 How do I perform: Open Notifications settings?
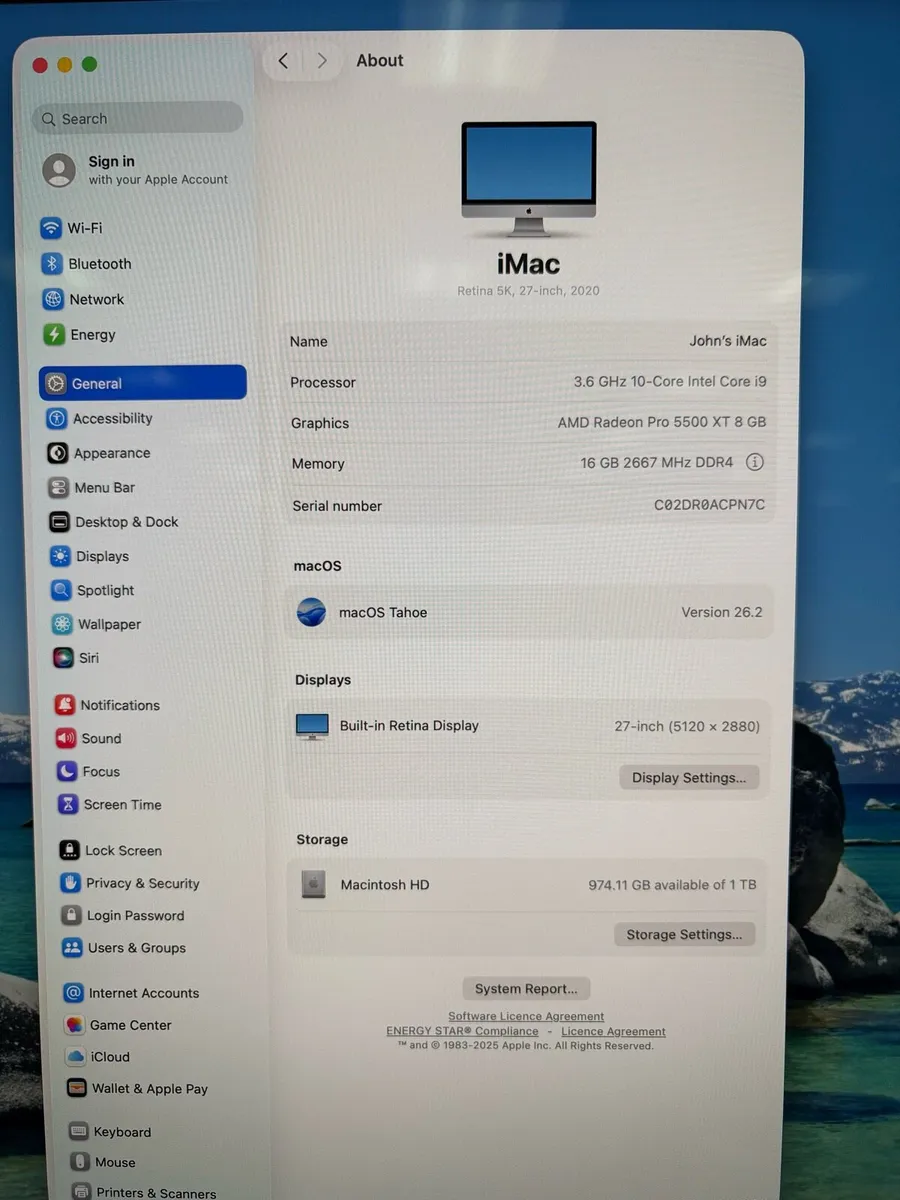[x=67, y=705]
